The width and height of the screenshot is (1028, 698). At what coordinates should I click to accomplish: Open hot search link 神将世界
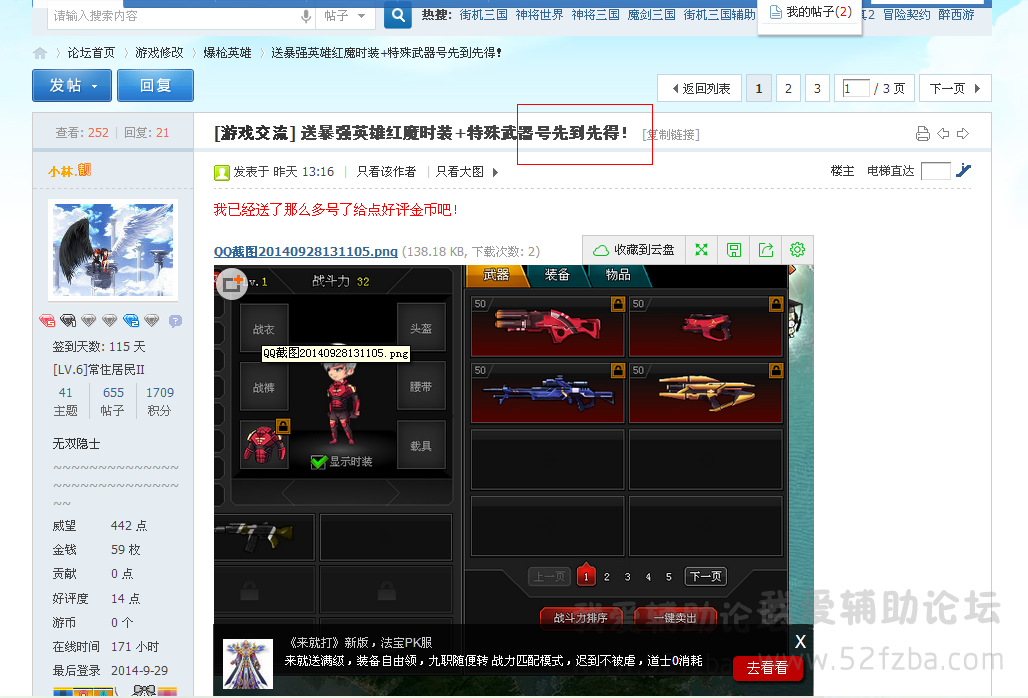(539, 14)
